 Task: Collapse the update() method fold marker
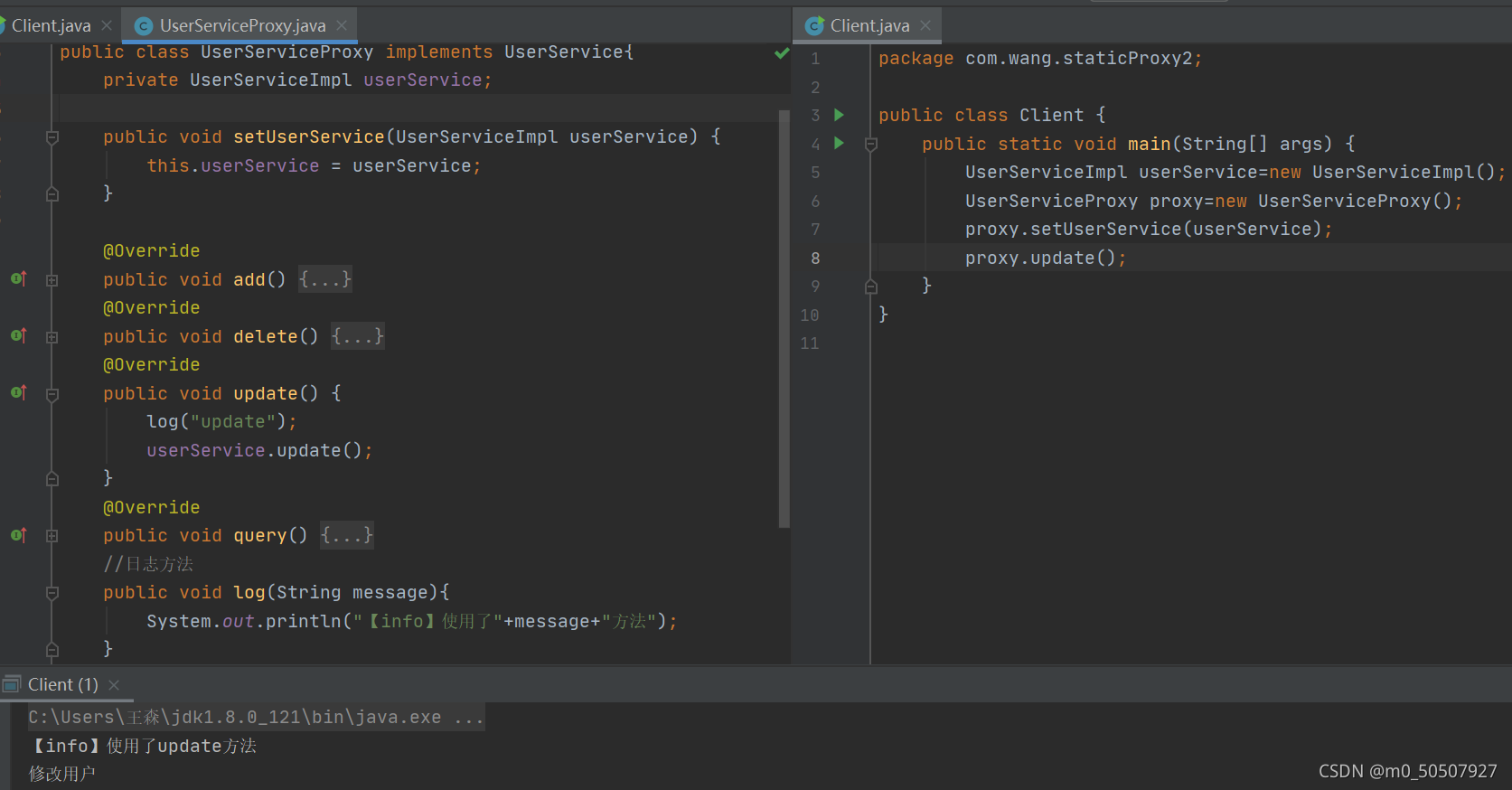(x=52, y=394)
